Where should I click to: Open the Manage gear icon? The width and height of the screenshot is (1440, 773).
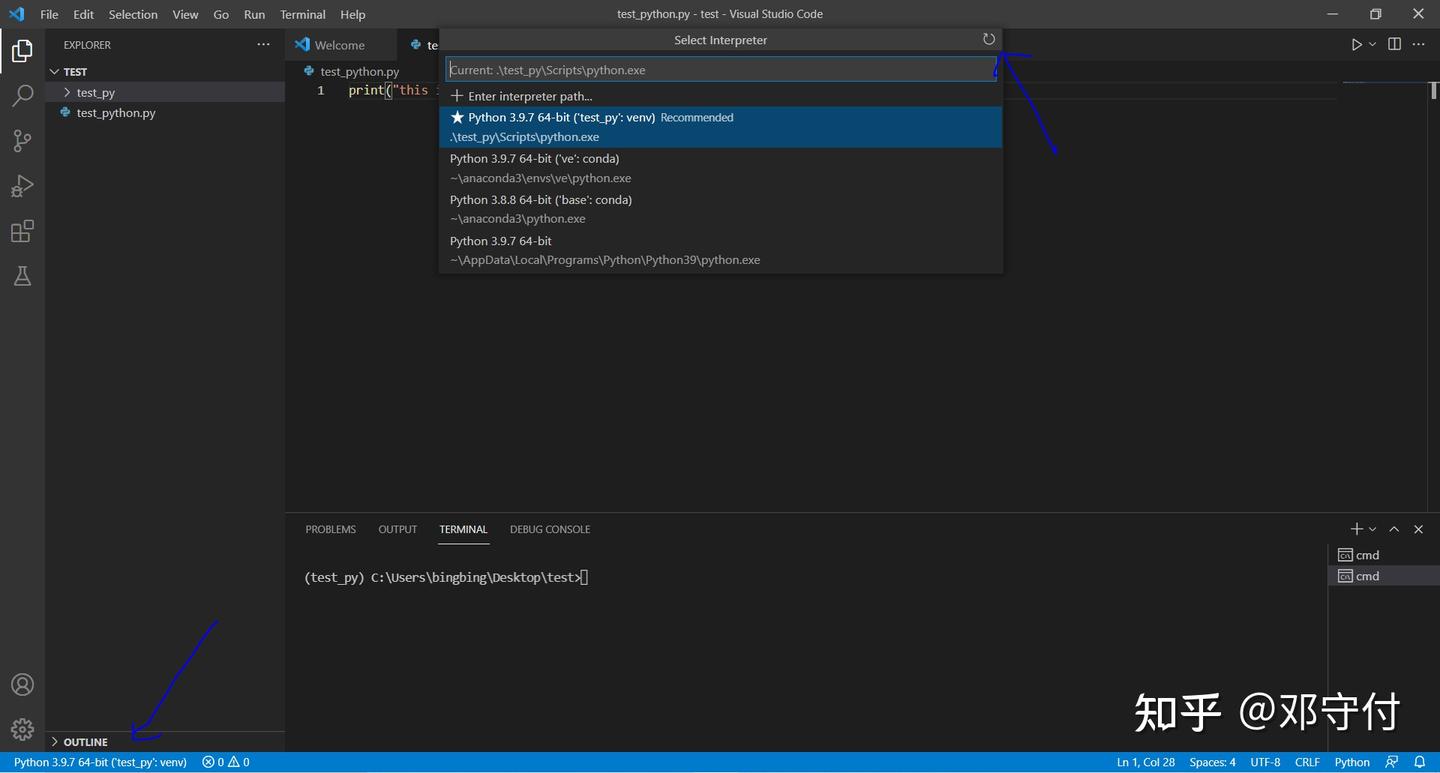click(x=22, y=729)
